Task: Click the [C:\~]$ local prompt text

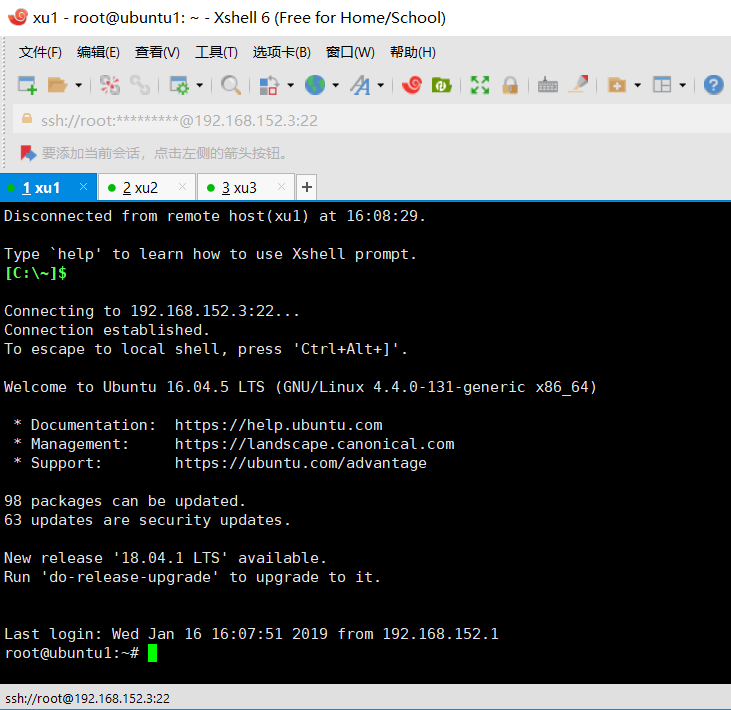Action: pos(36,273)
